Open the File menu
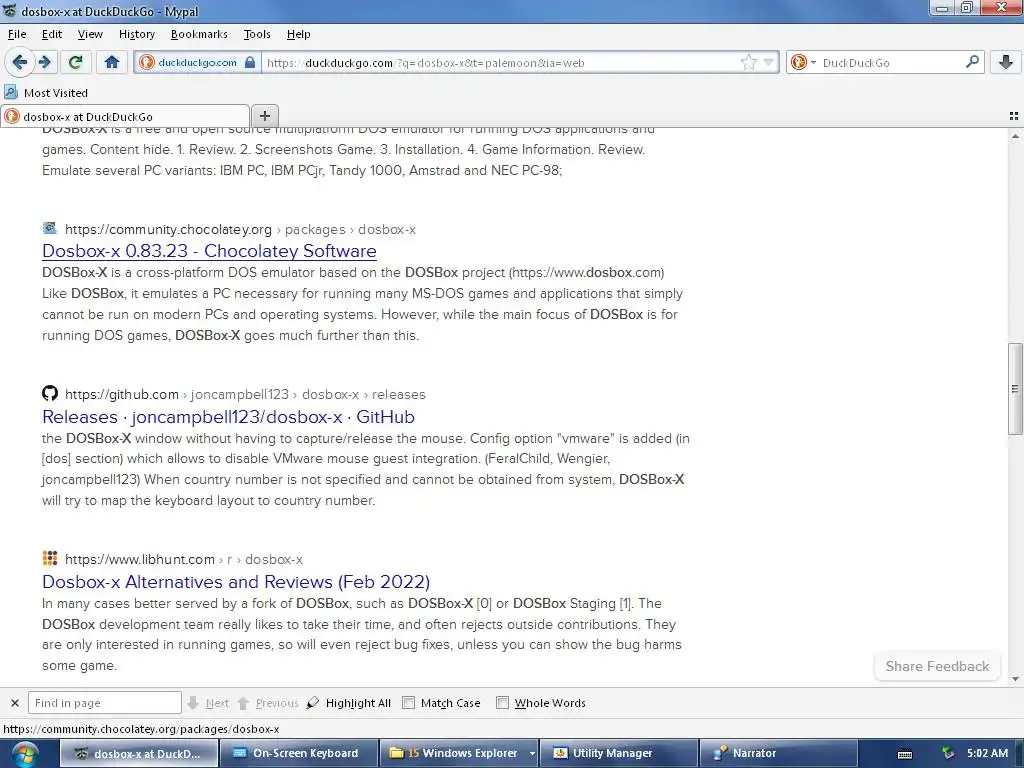Viewport: 1024px width, 768px height. pyautogui.click(x=17, y=34)
